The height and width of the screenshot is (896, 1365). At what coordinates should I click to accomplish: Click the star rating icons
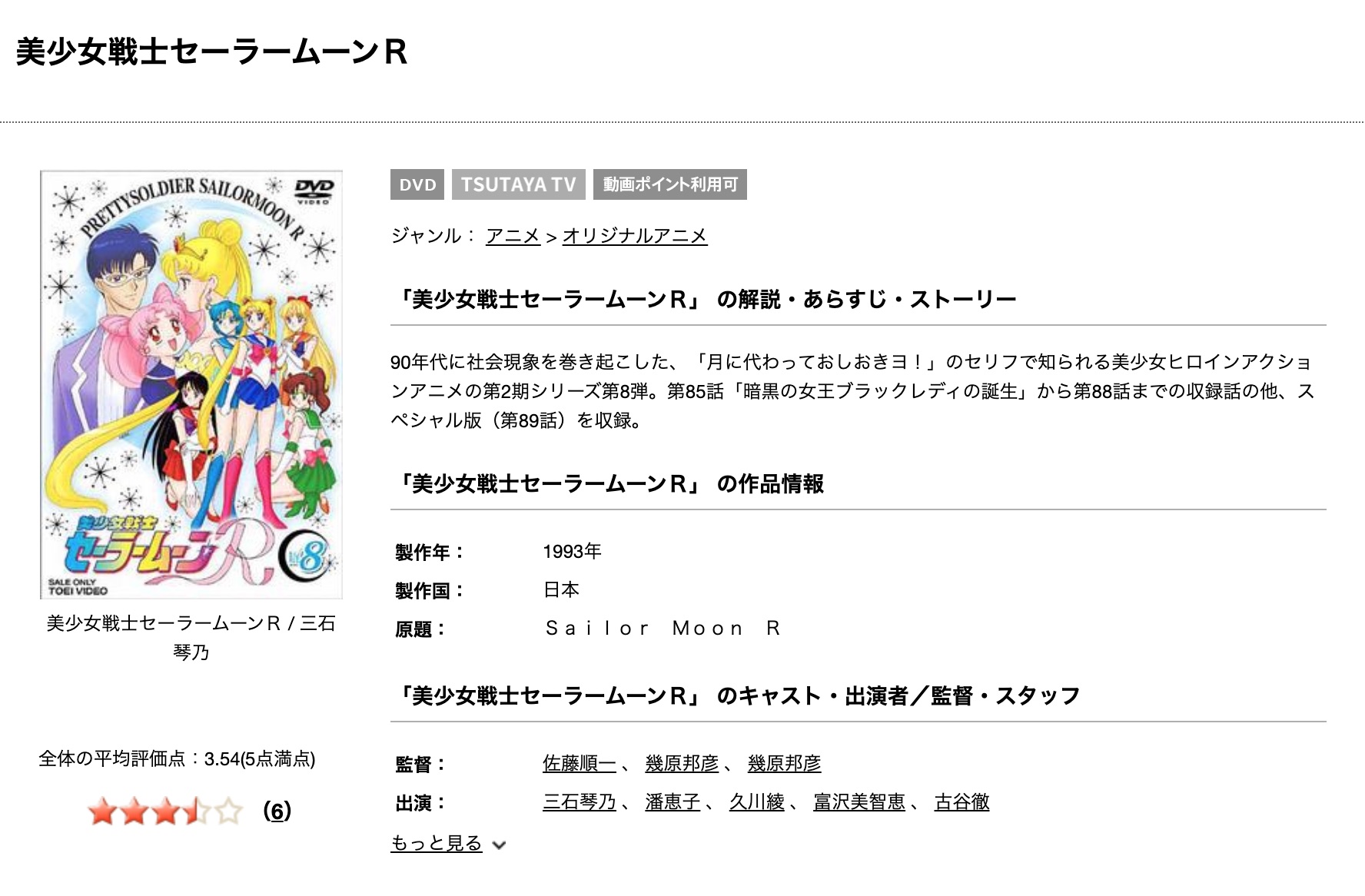(x=165, y=811)
